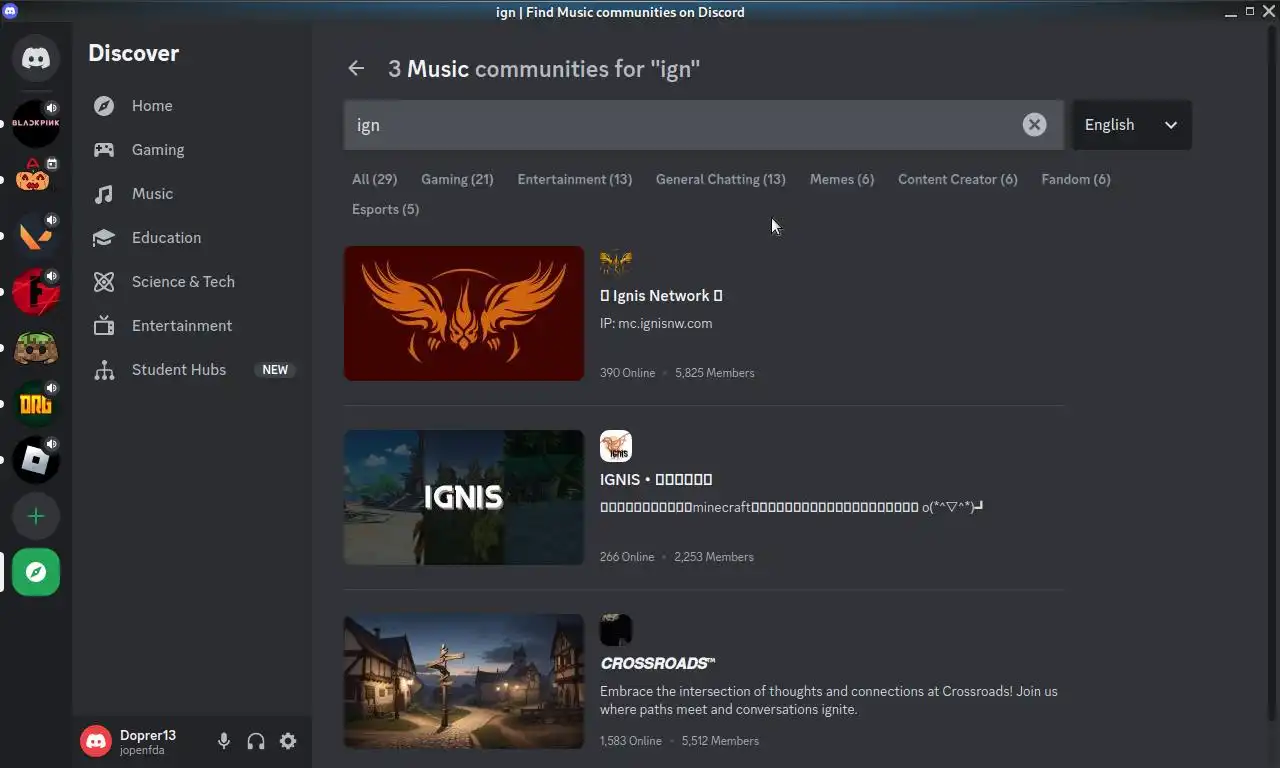Click the "390 Online" count text

click(627, 372)
